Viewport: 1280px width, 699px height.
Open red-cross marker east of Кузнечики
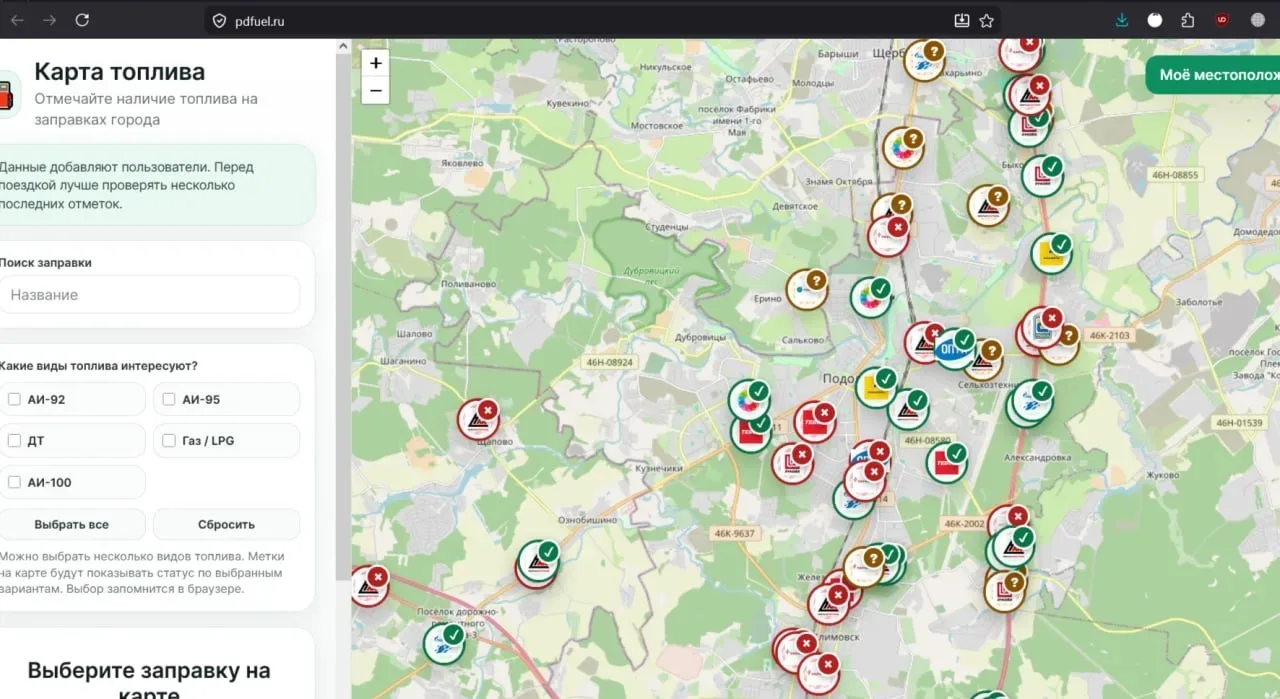click(x=792, y=463)
